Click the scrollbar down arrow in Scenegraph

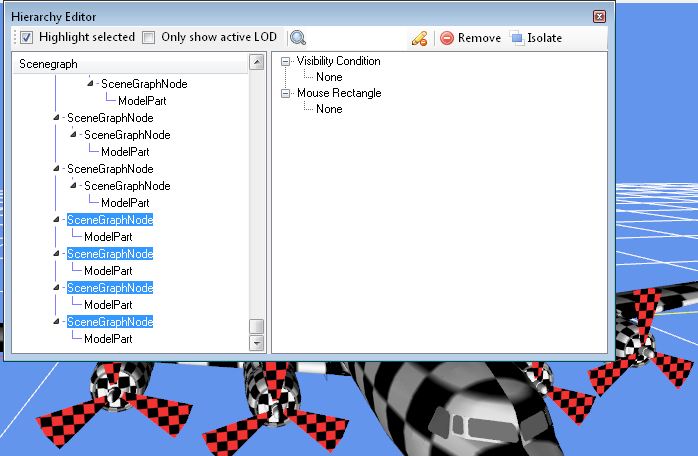[256, 343]
